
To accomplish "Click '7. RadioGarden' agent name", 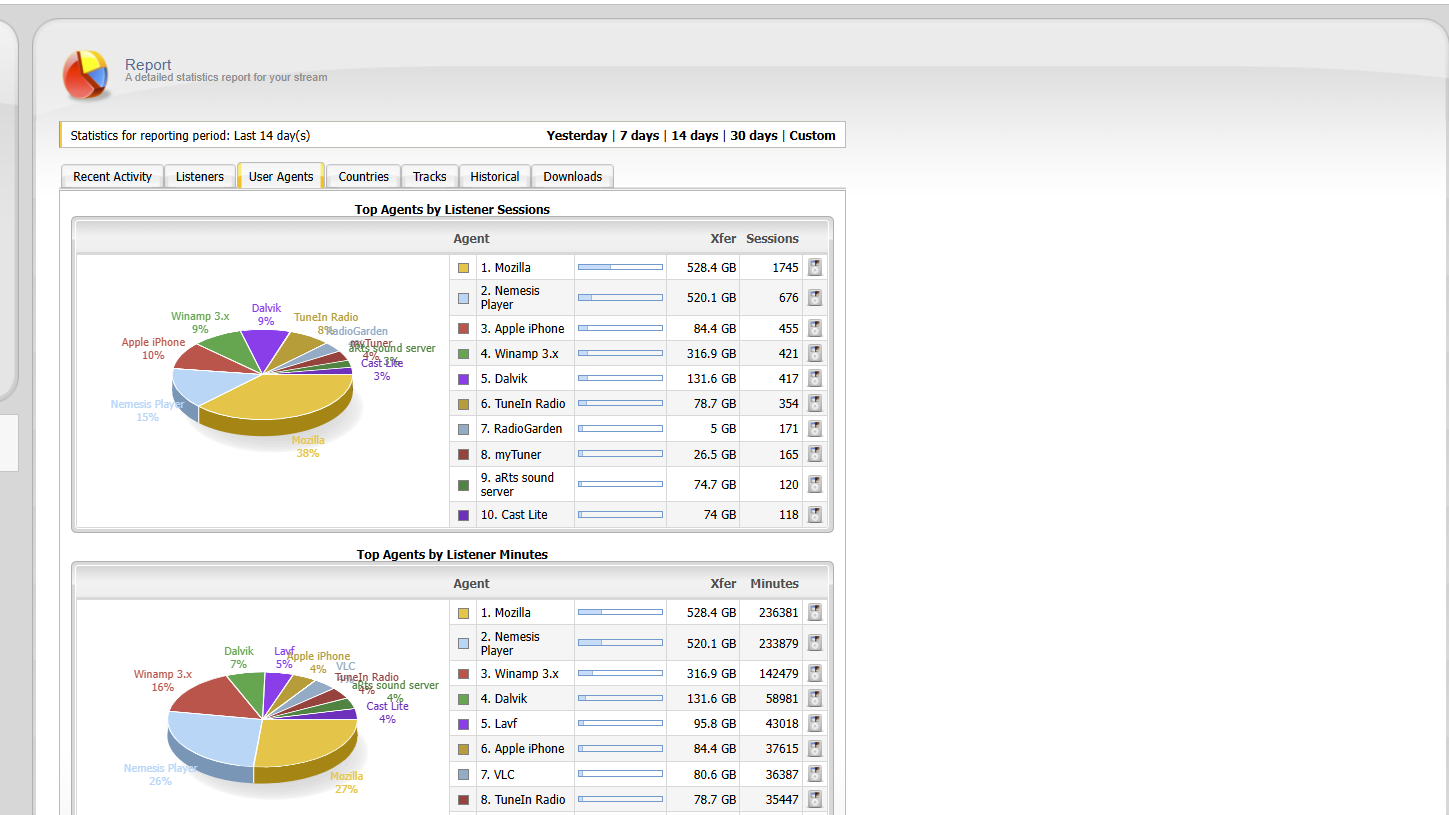I will click(x=521, y=429).
